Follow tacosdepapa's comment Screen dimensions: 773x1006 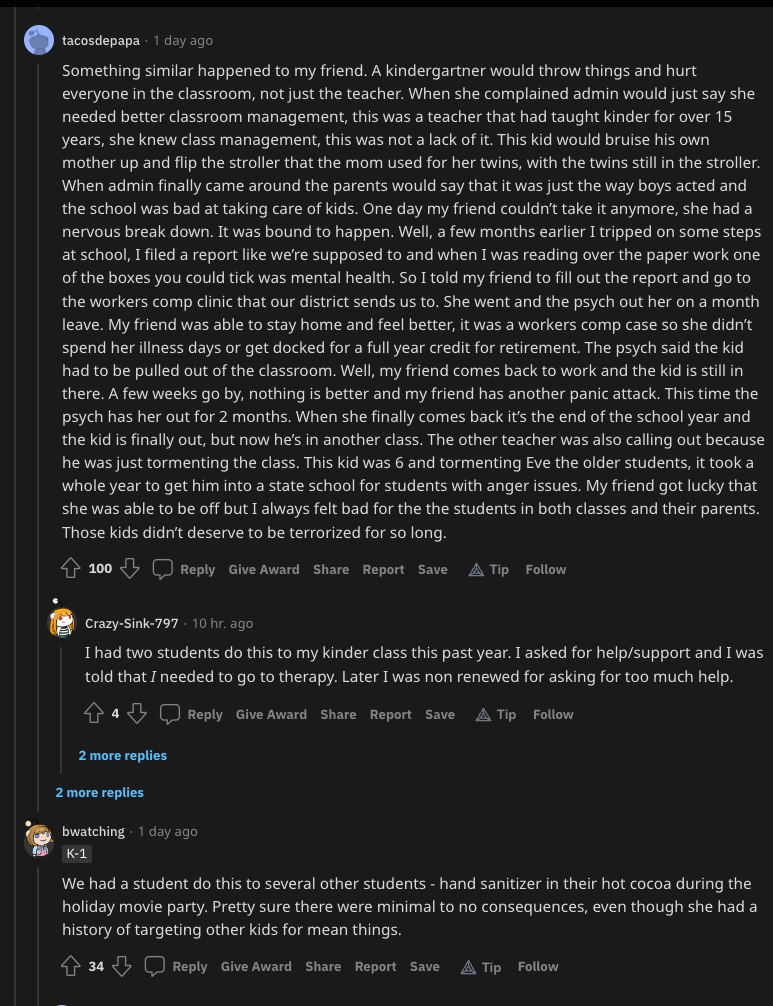546,570
